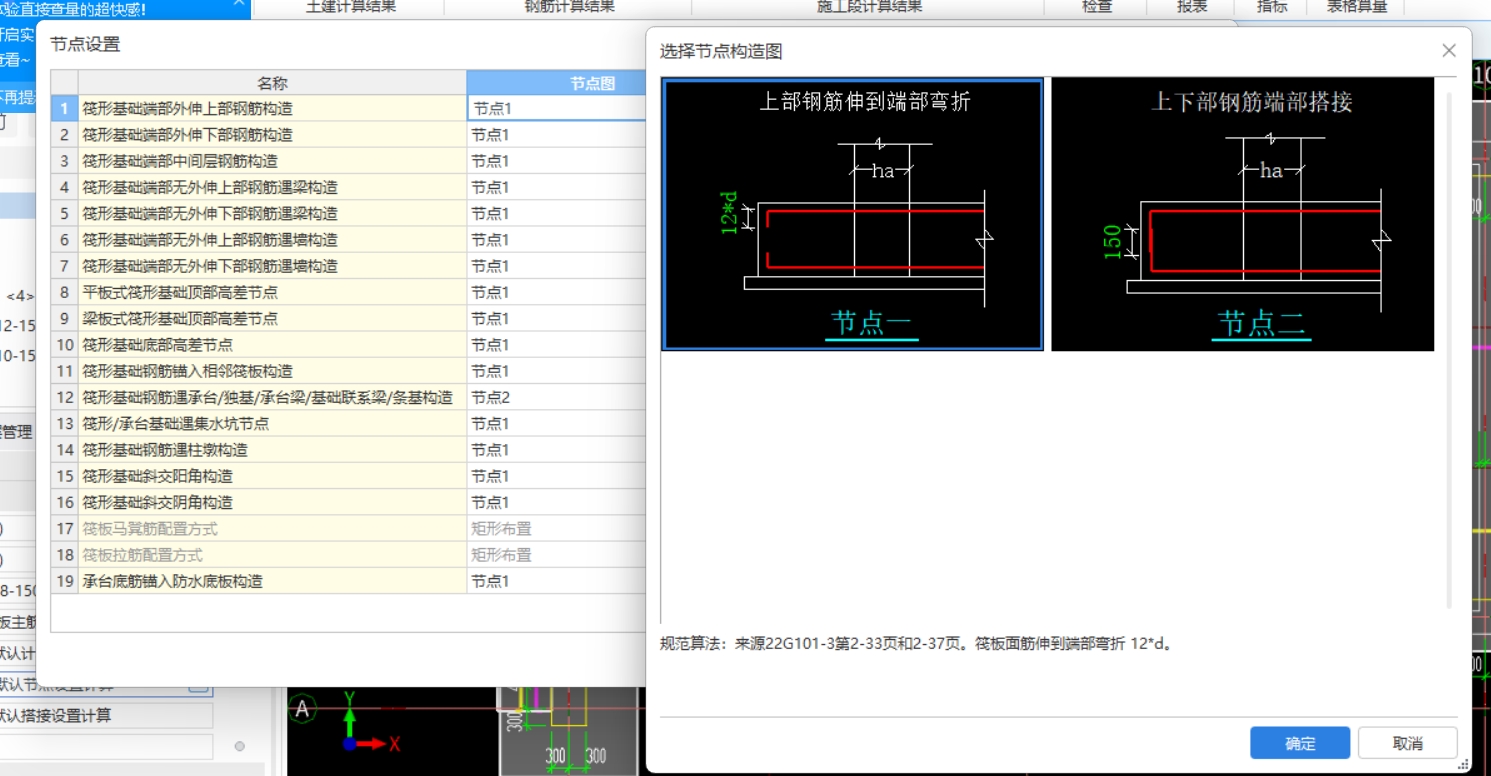
Task: Select row 筏形基础斜交阴角构造
Action: click(272, 502)
